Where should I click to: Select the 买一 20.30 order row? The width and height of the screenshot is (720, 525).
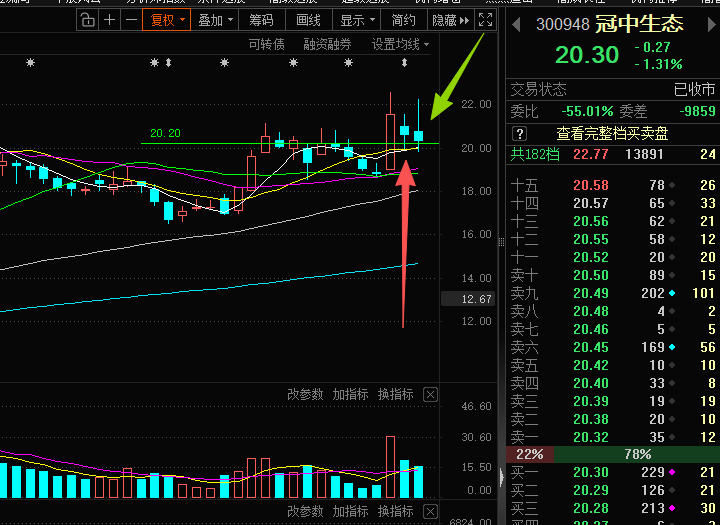(x=613, y=472)
